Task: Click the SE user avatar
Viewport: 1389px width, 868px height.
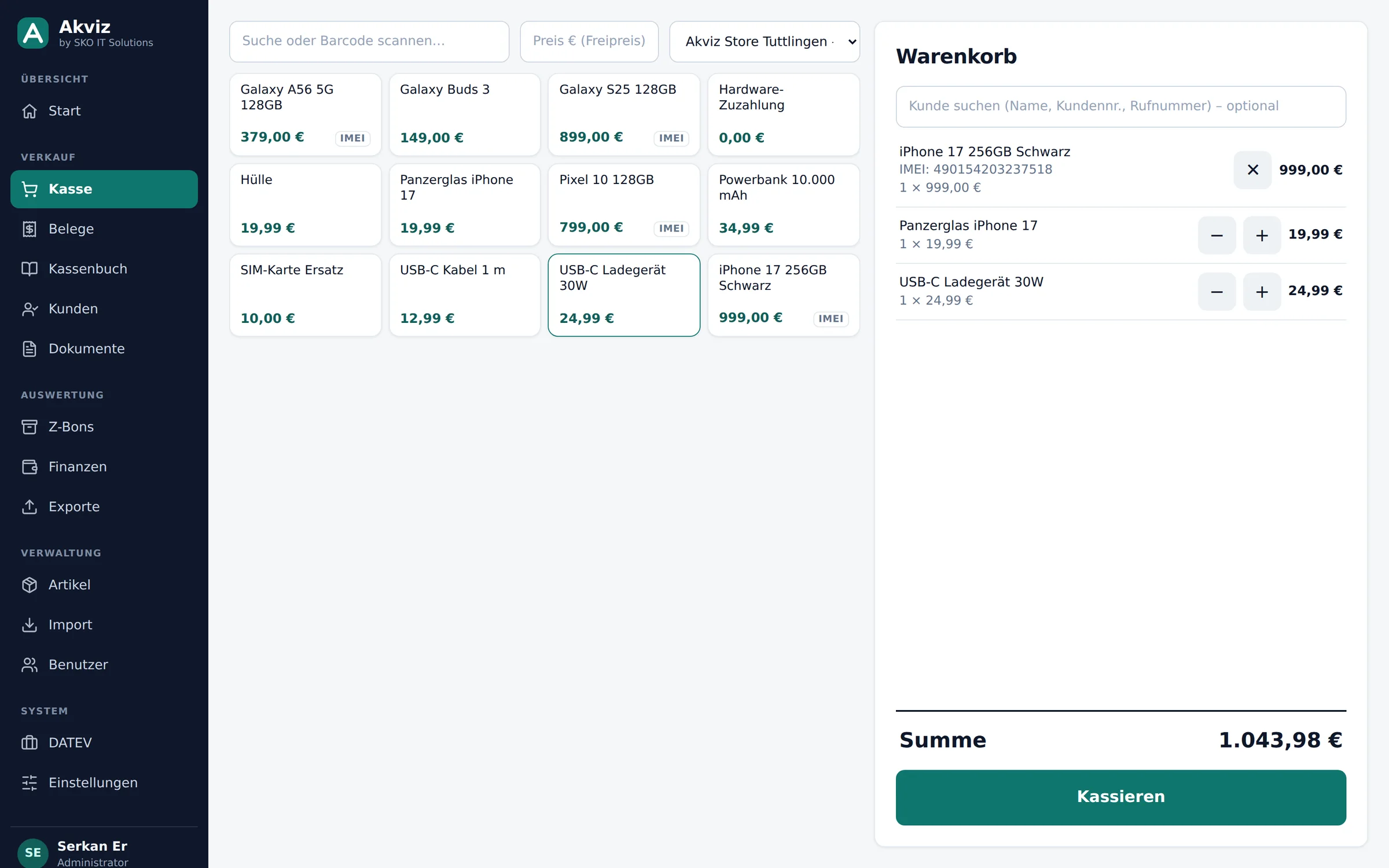Action: pyautogui.click(x=33, y=852)
